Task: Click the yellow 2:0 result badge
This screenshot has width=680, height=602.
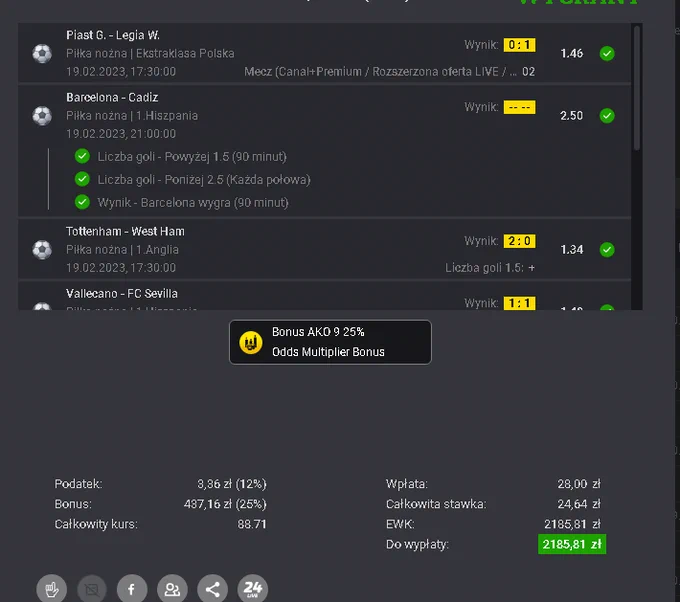Action: (519, 241)
